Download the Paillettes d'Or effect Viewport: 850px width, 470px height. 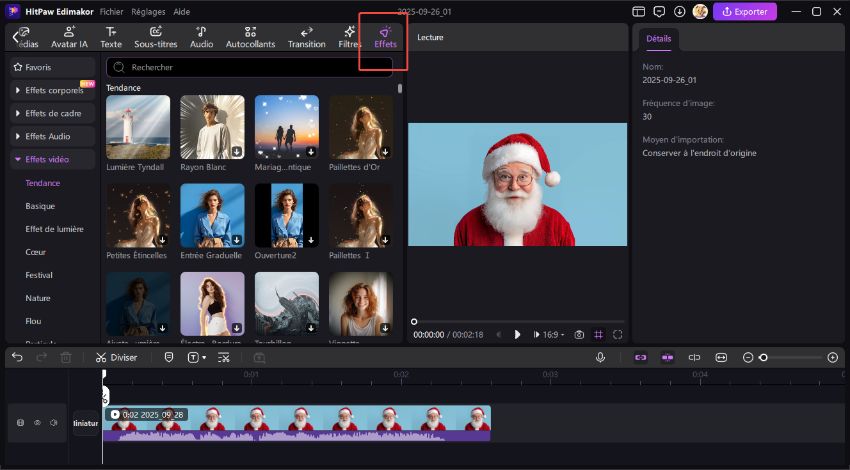pyautogui.click(x=385, y=152)
